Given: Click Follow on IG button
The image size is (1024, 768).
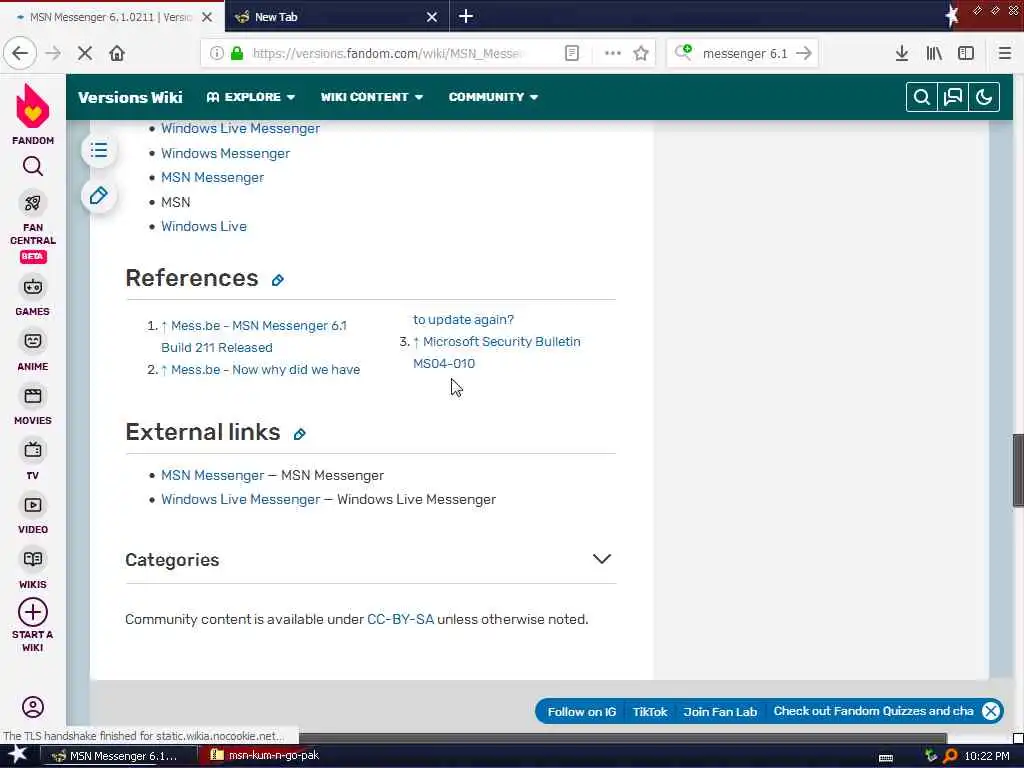Looking at the screenshot, I should (581, 711).
